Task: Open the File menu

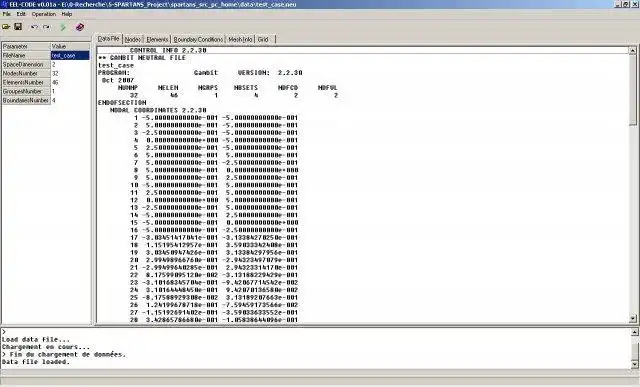Action: 7,14
